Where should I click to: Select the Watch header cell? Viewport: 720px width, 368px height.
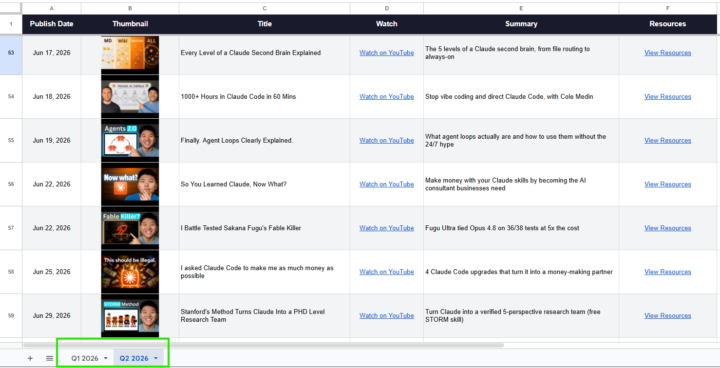[387, 24]
